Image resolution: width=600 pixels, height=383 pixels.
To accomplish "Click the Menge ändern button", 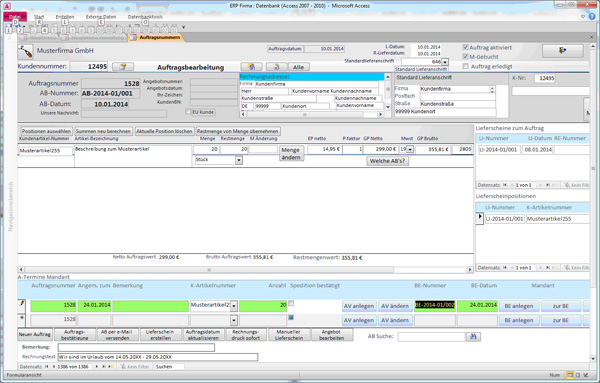I will (x=291, y=153).
